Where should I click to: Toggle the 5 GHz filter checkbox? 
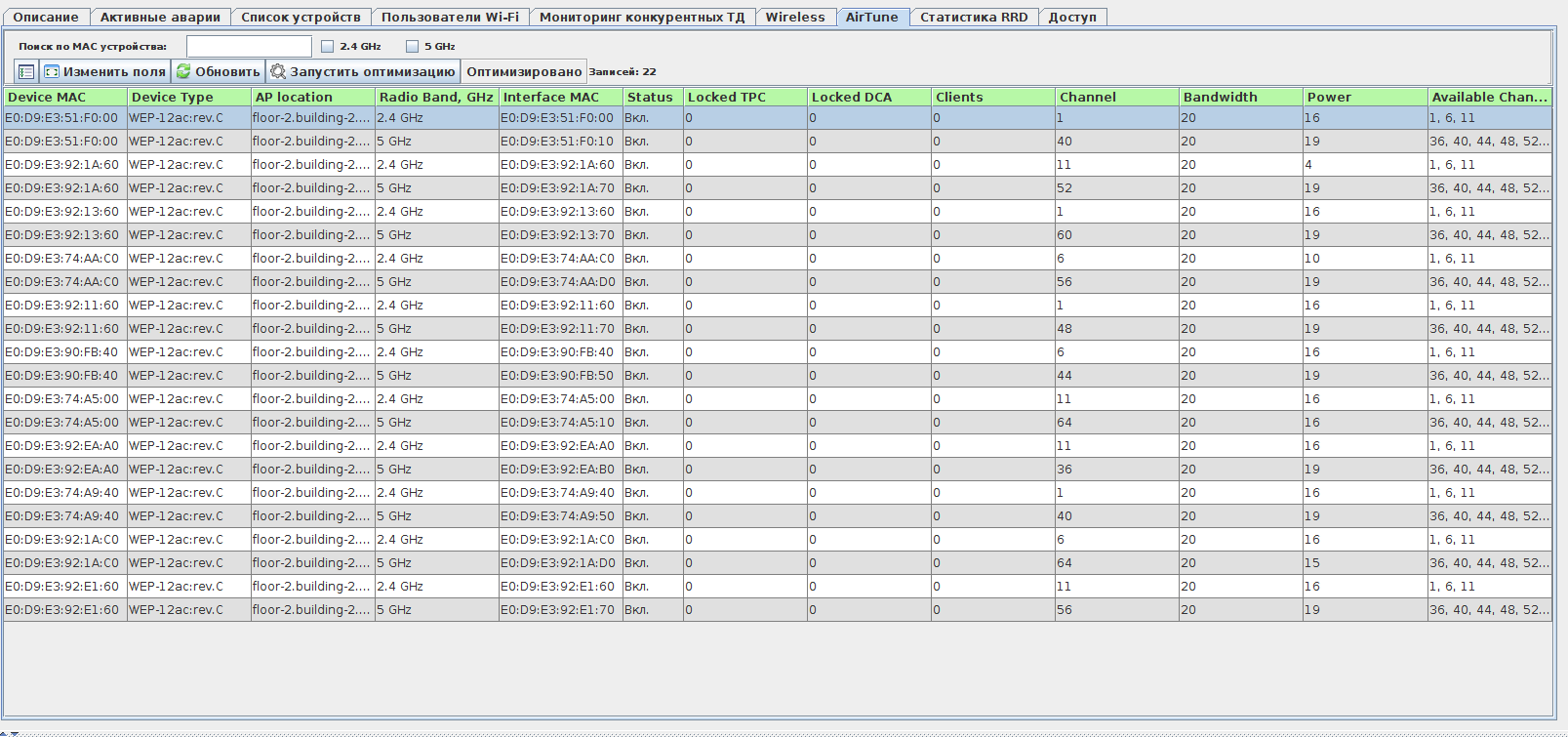pos(412,46)
